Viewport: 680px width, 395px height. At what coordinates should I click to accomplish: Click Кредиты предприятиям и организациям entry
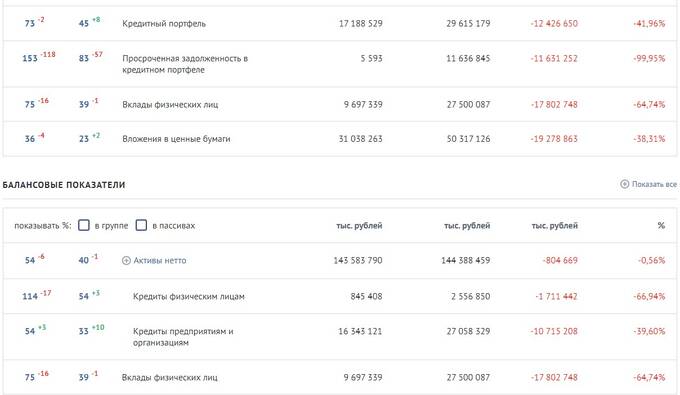[x=183, y=336]
